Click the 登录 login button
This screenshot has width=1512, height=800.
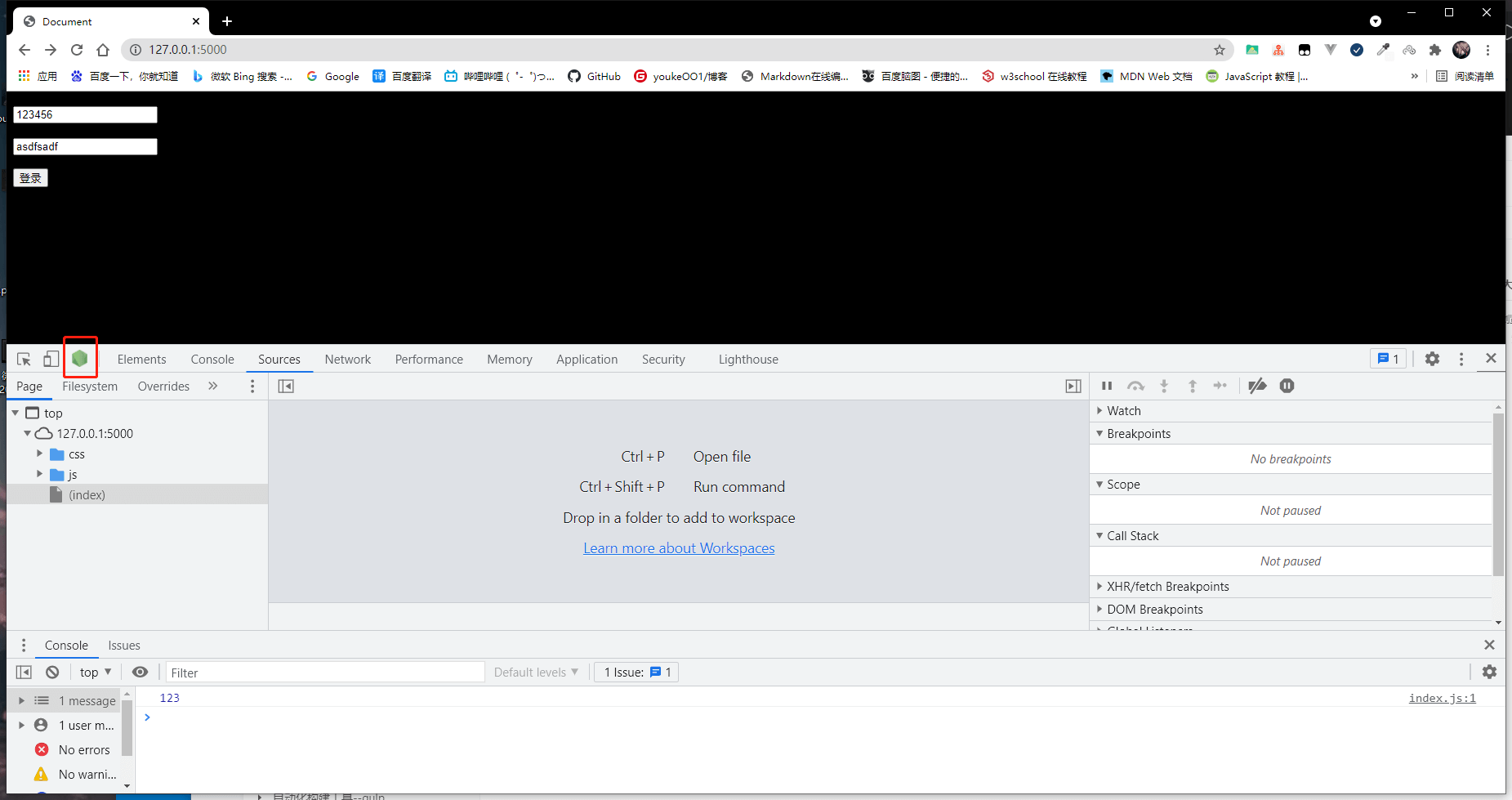click(x=30, y=178)
